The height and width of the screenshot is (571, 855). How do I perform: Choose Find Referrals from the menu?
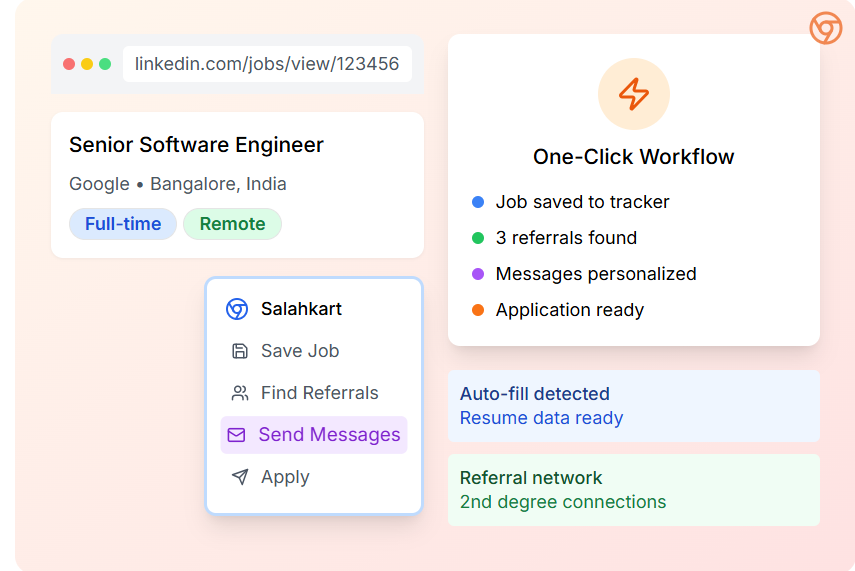319,393
